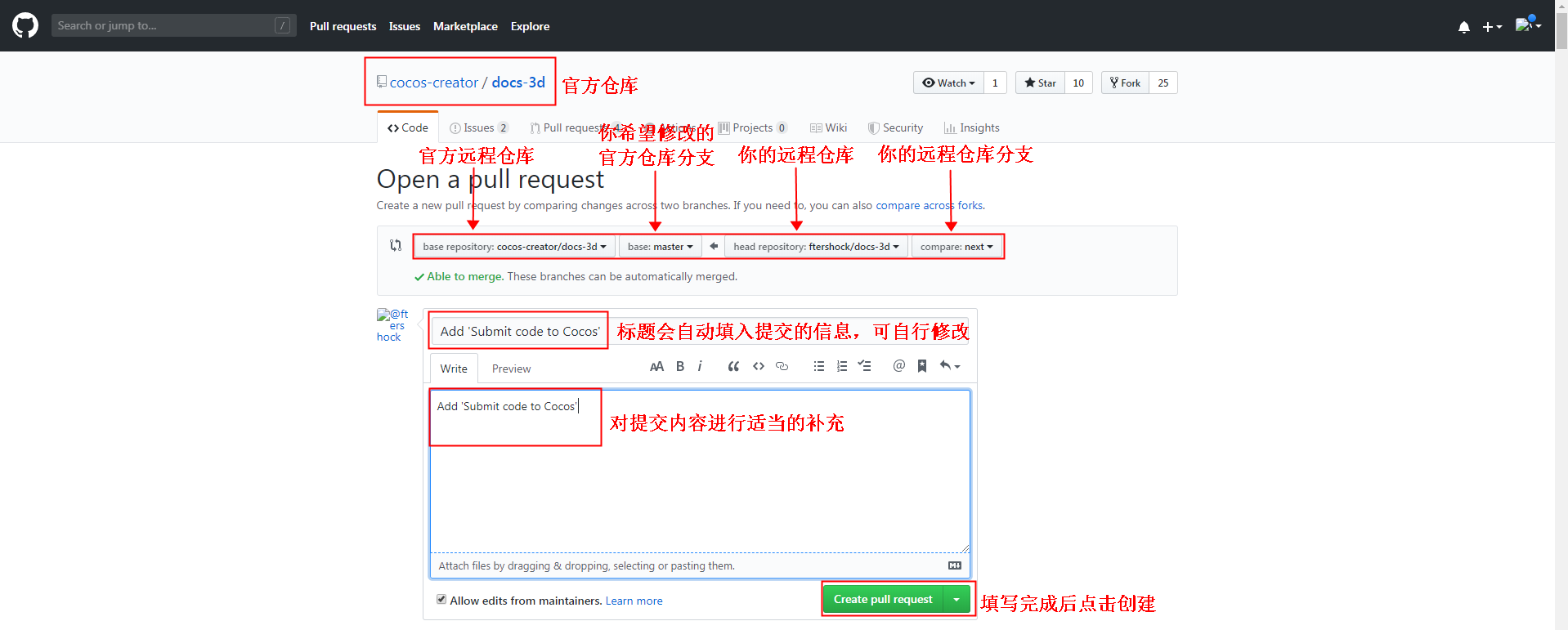Open the notifications bell
Screen dimensions: 1568x630
(1464, 27)
